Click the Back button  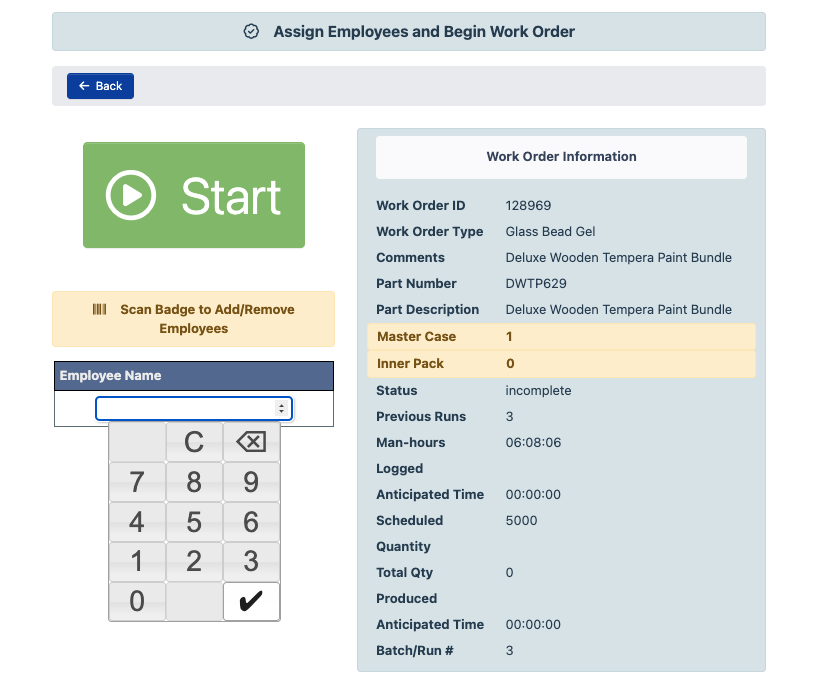[100, 86]
